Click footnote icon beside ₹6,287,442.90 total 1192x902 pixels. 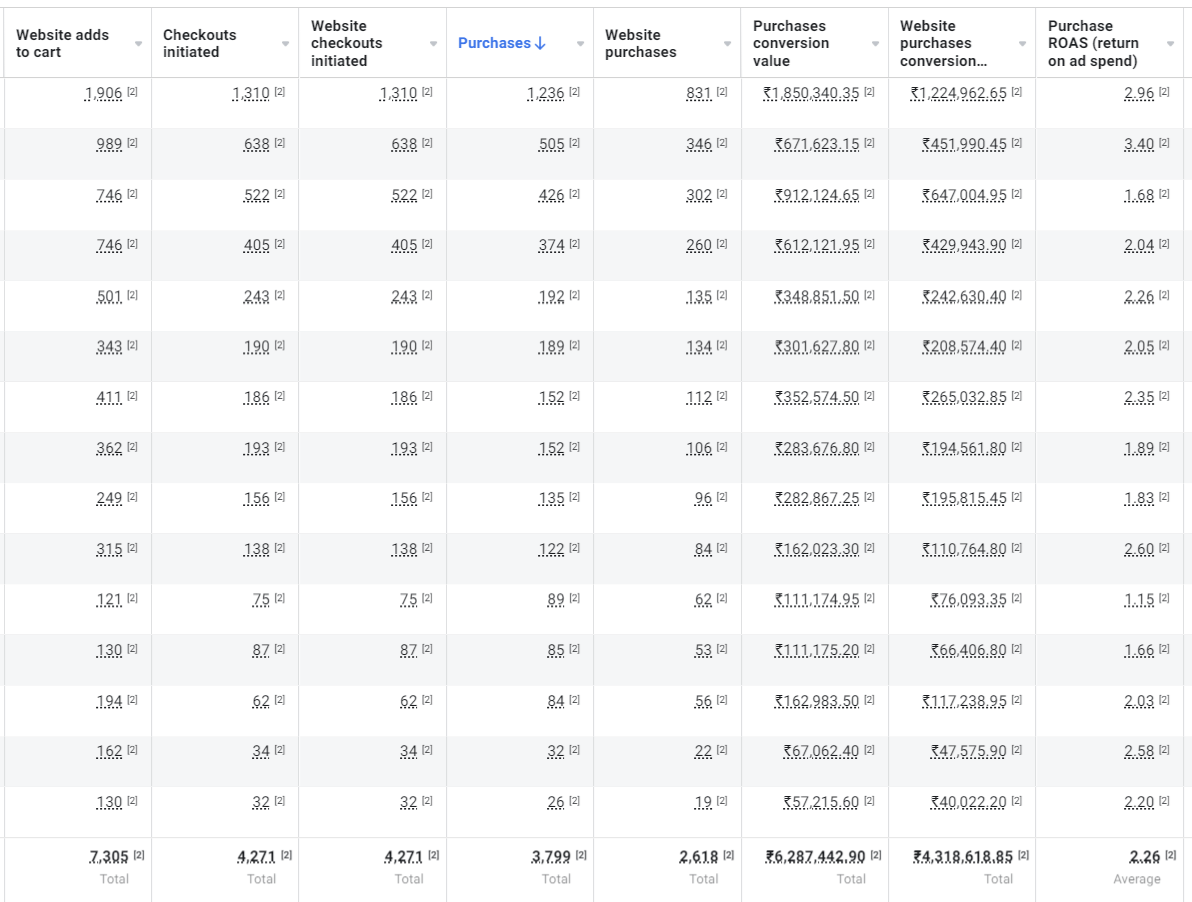click(x=876, y=855)
